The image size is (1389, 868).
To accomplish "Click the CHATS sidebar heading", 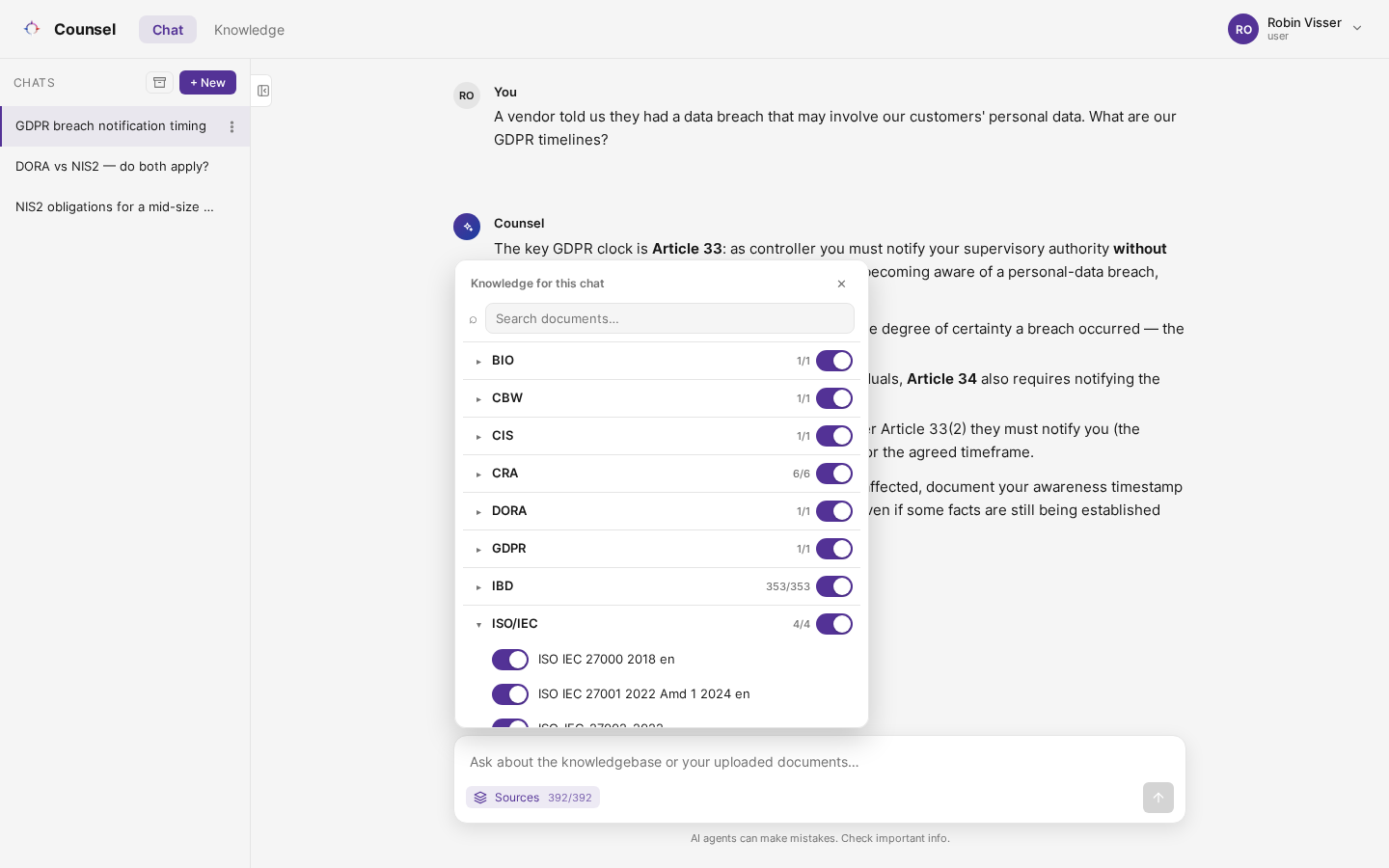I will [35, 83].
